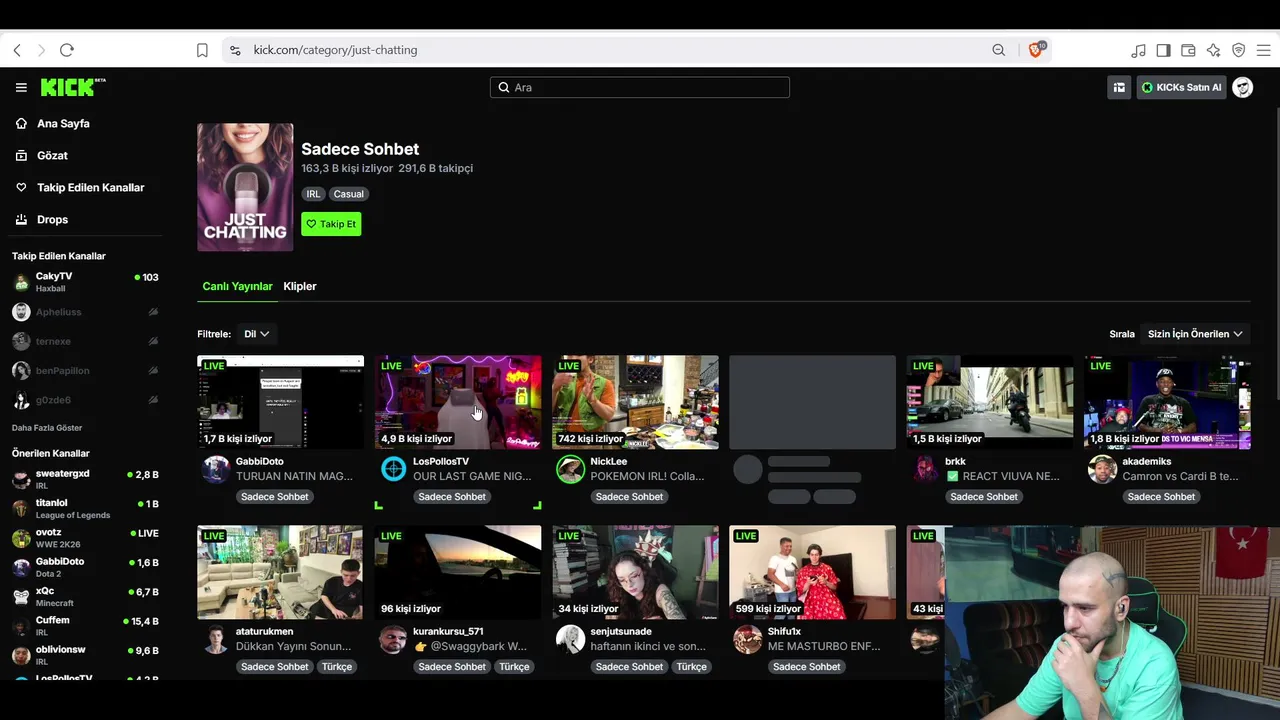The width and height of the screenshot is (1280, 720).
Task: Open the Kick sidebar hamburger menu
Action: coord(21,88)
